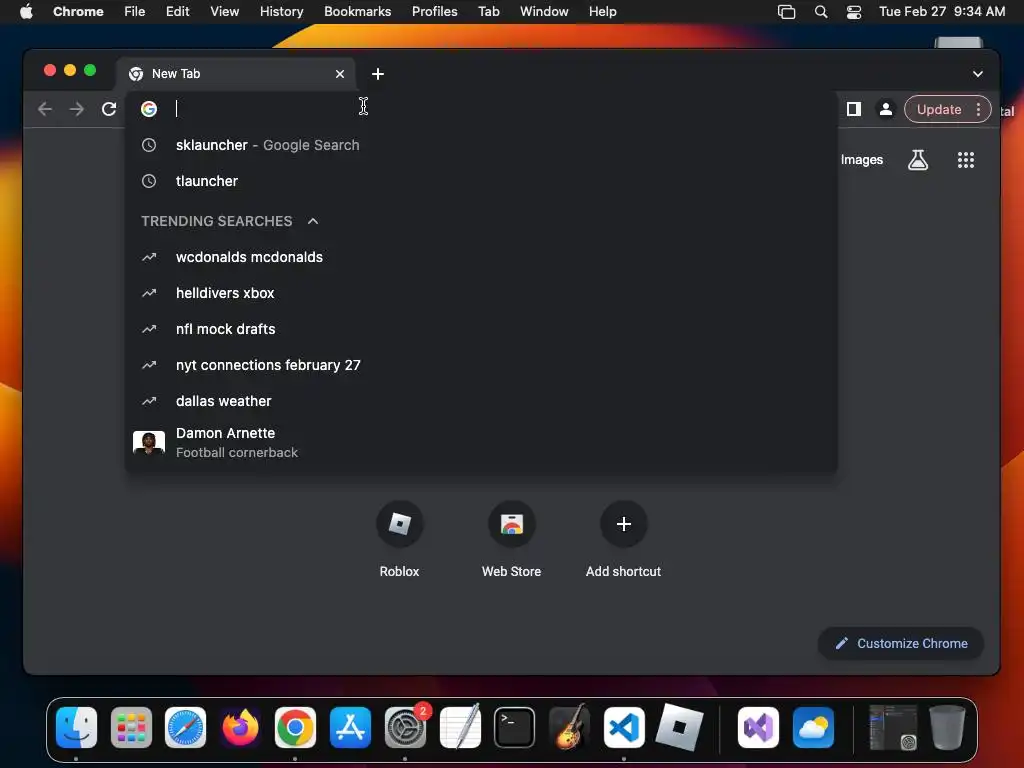Select the tlauncher history suggestion
The image size is (1024, 768).
click(481, 181)
